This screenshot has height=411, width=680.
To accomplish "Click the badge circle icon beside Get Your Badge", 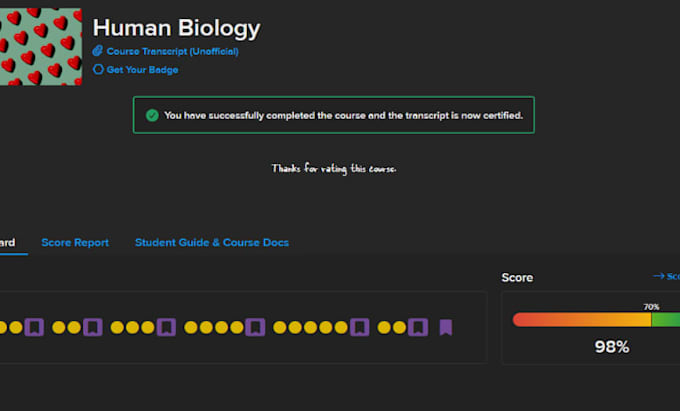I will [x=98, y=69].
